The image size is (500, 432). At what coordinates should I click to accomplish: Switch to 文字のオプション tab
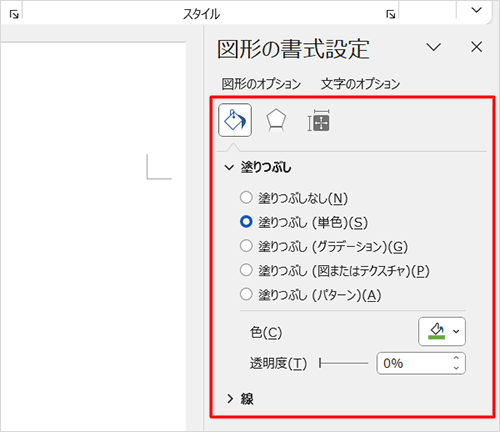pos(360,84)
